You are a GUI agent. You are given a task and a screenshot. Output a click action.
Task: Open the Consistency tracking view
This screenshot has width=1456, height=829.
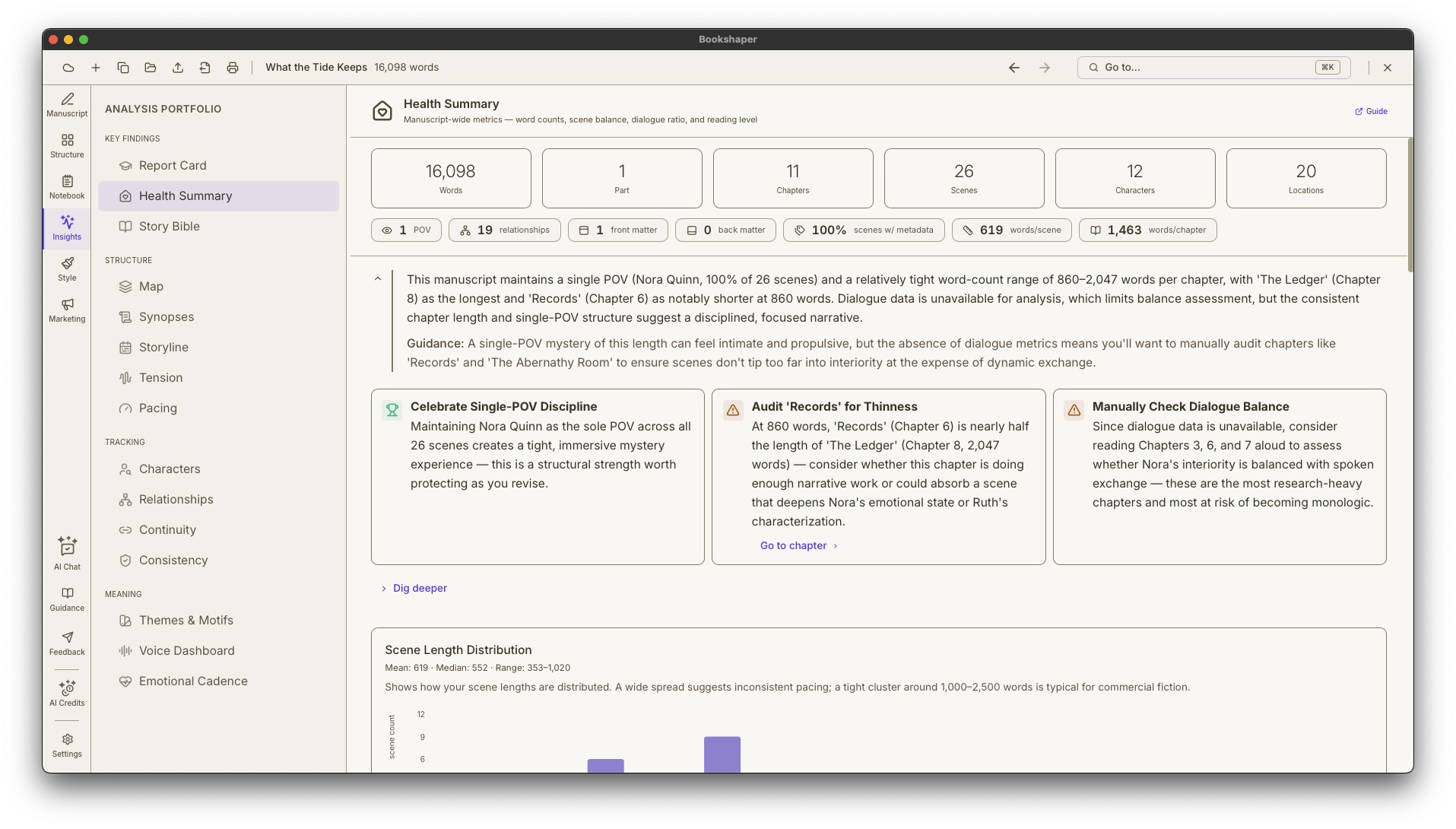(218, 561)
